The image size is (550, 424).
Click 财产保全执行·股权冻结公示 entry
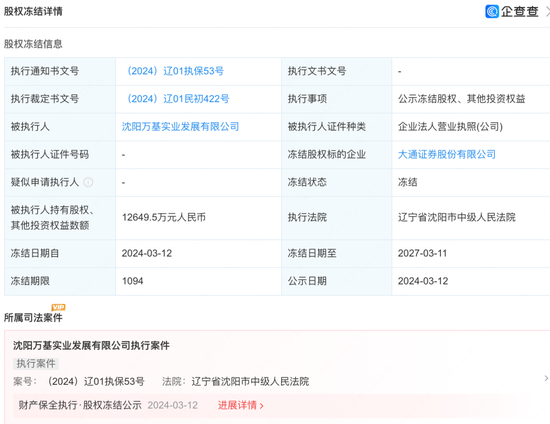80,405
